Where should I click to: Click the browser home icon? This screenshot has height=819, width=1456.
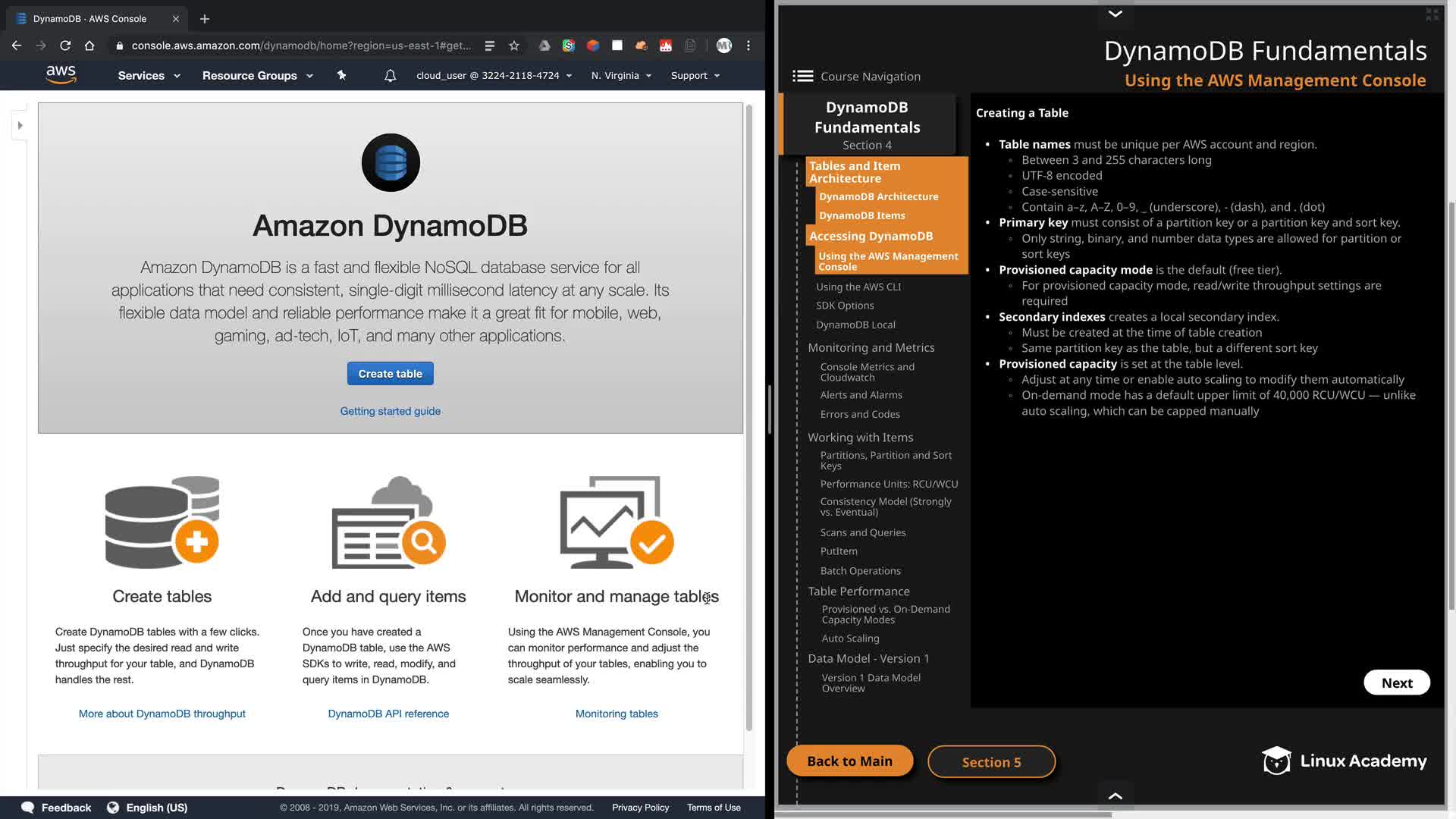pyautogui.click(x=89, y=45)
